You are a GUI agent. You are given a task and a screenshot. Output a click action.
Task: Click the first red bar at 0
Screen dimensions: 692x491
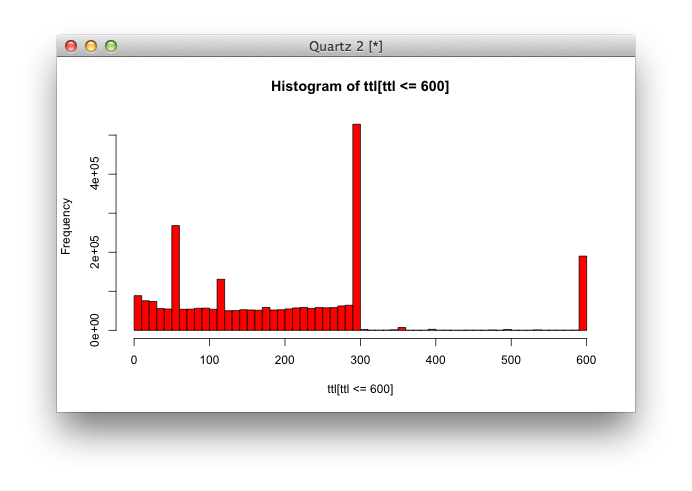coord(138,312)
